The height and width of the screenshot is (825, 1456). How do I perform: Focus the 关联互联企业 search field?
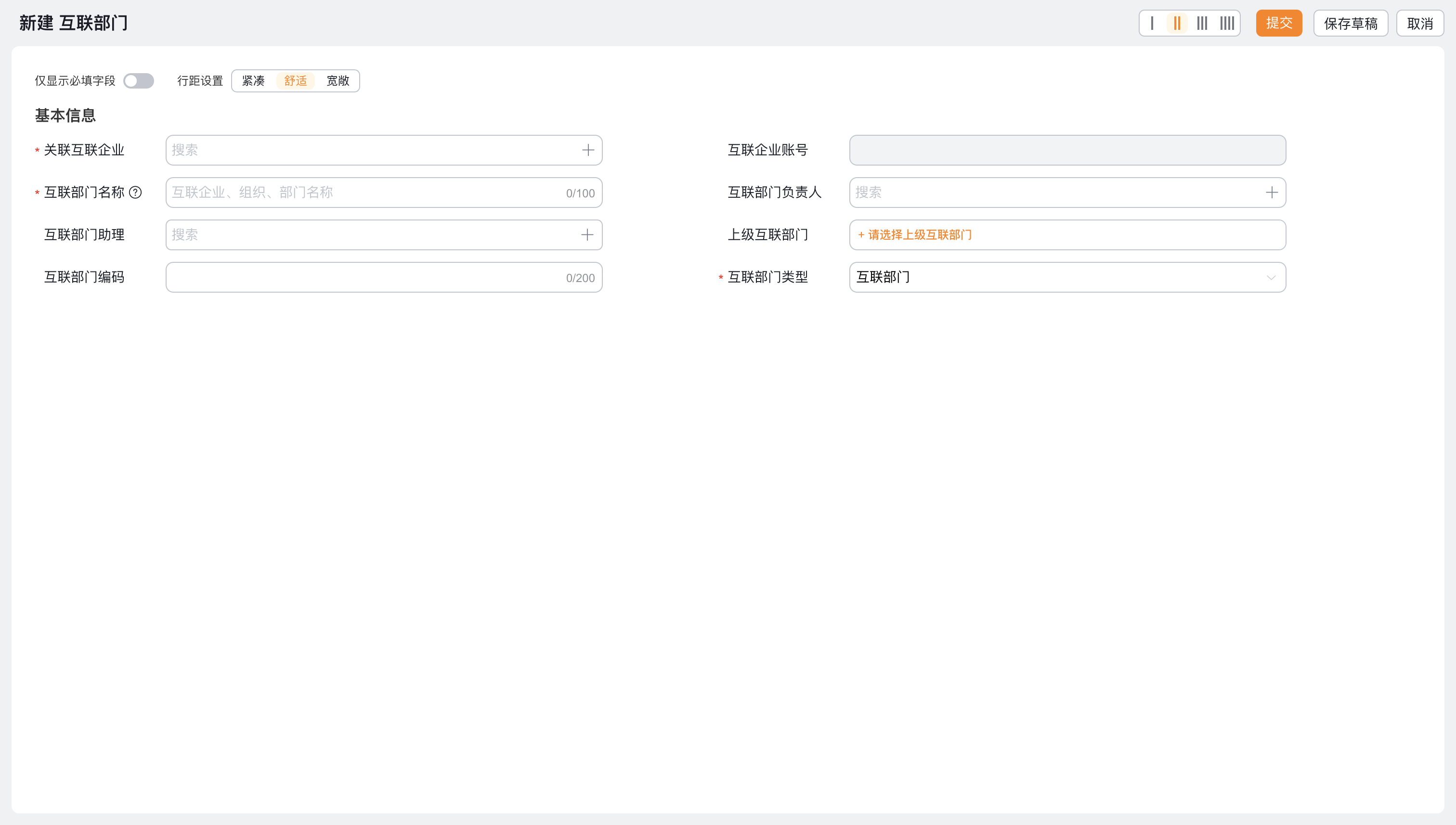tap(384, 150)
